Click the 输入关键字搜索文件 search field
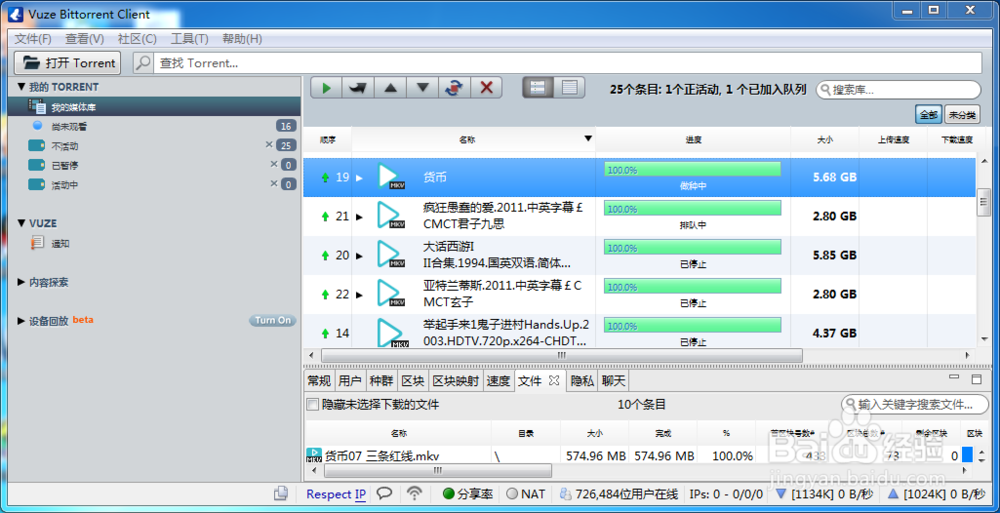1000x513 pixels. point(915,404)
